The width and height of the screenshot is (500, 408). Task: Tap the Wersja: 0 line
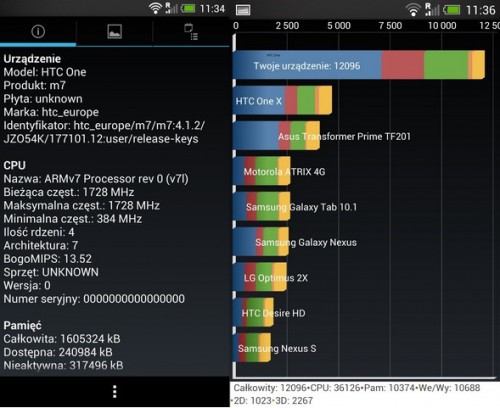click(27, 286)
